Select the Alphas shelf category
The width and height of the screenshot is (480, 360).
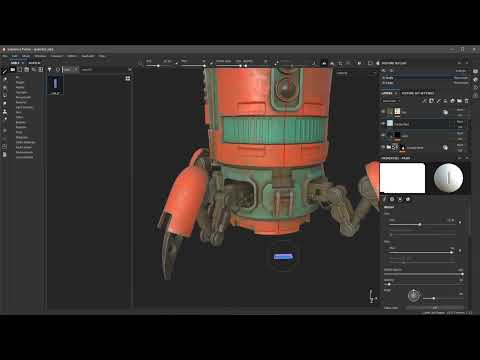[x=20, y=87]
